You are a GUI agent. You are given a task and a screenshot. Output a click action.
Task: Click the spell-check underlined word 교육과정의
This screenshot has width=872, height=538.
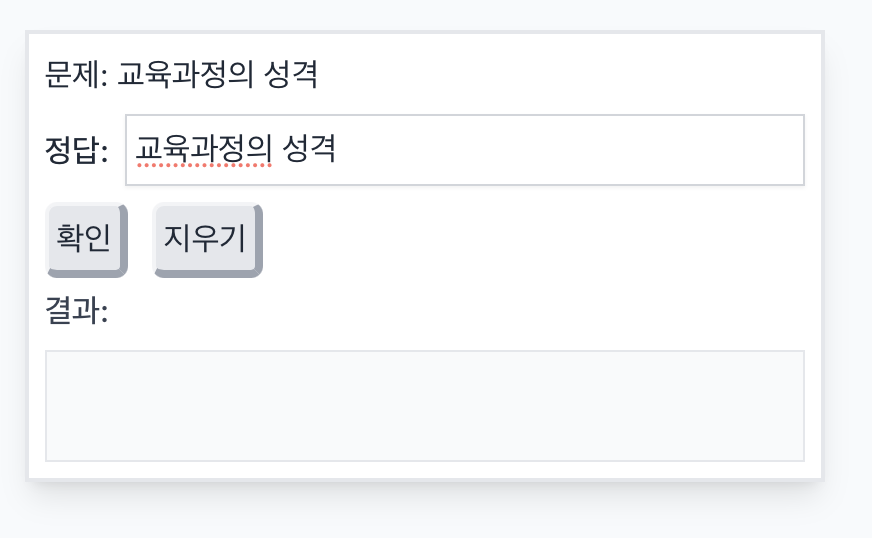point(204,149)
